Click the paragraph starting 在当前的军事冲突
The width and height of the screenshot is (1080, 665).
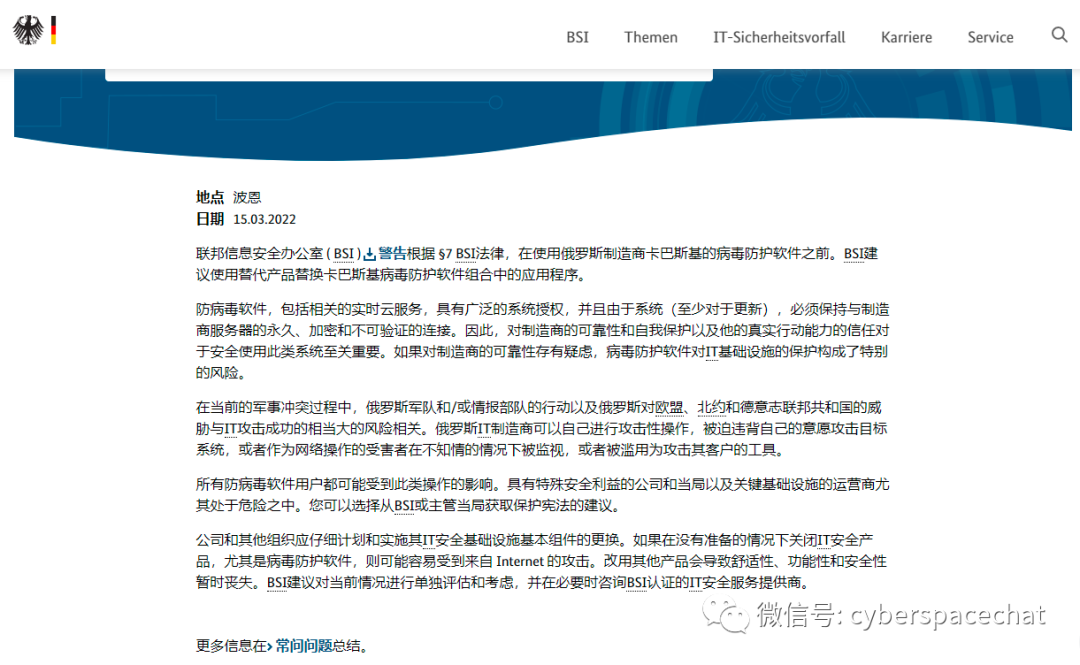[x=541, y=429]
